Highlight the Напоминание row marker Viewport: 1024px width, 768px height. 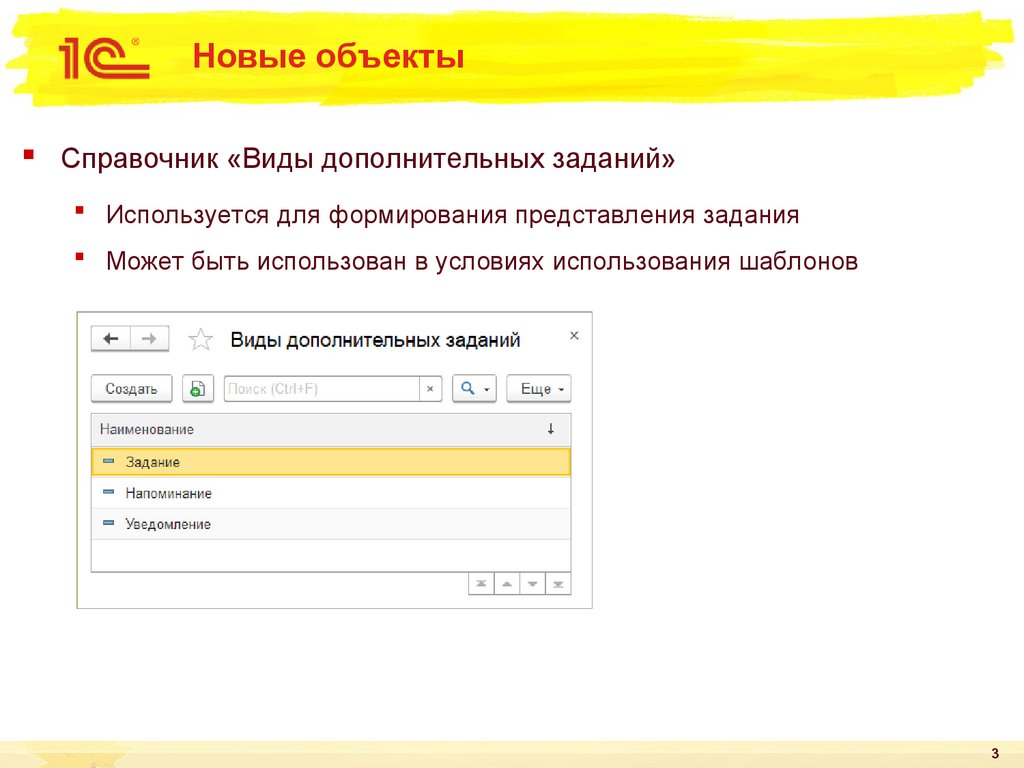point(108,493)
